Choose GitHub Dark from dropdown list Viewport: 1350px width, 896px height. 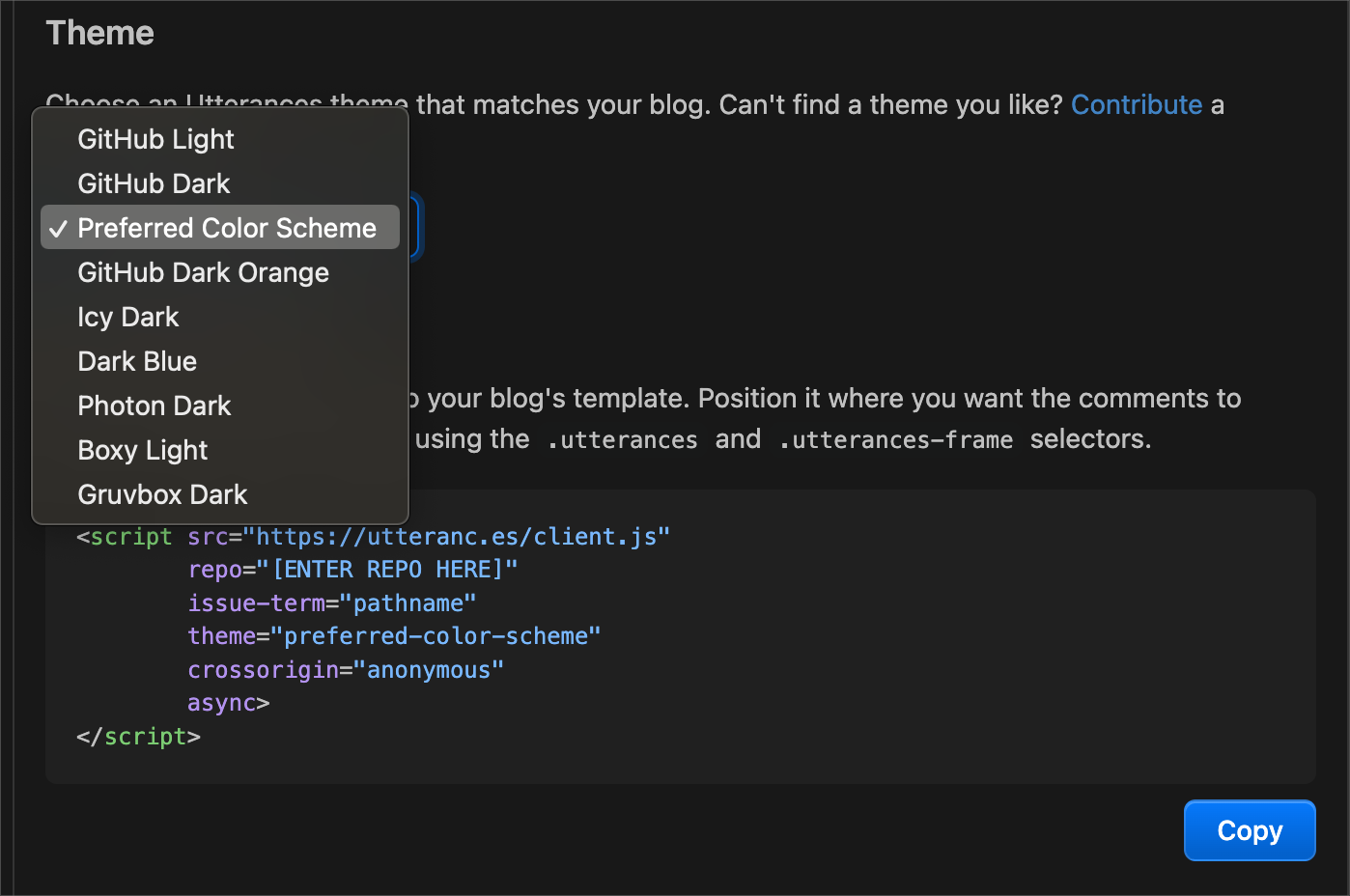pyautogui.click(x=220, y=183)
